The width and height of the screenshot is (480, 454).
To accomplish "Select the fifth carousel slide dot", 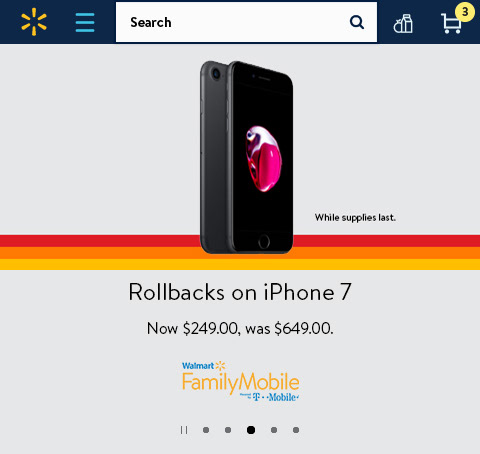I will [296, 430].
